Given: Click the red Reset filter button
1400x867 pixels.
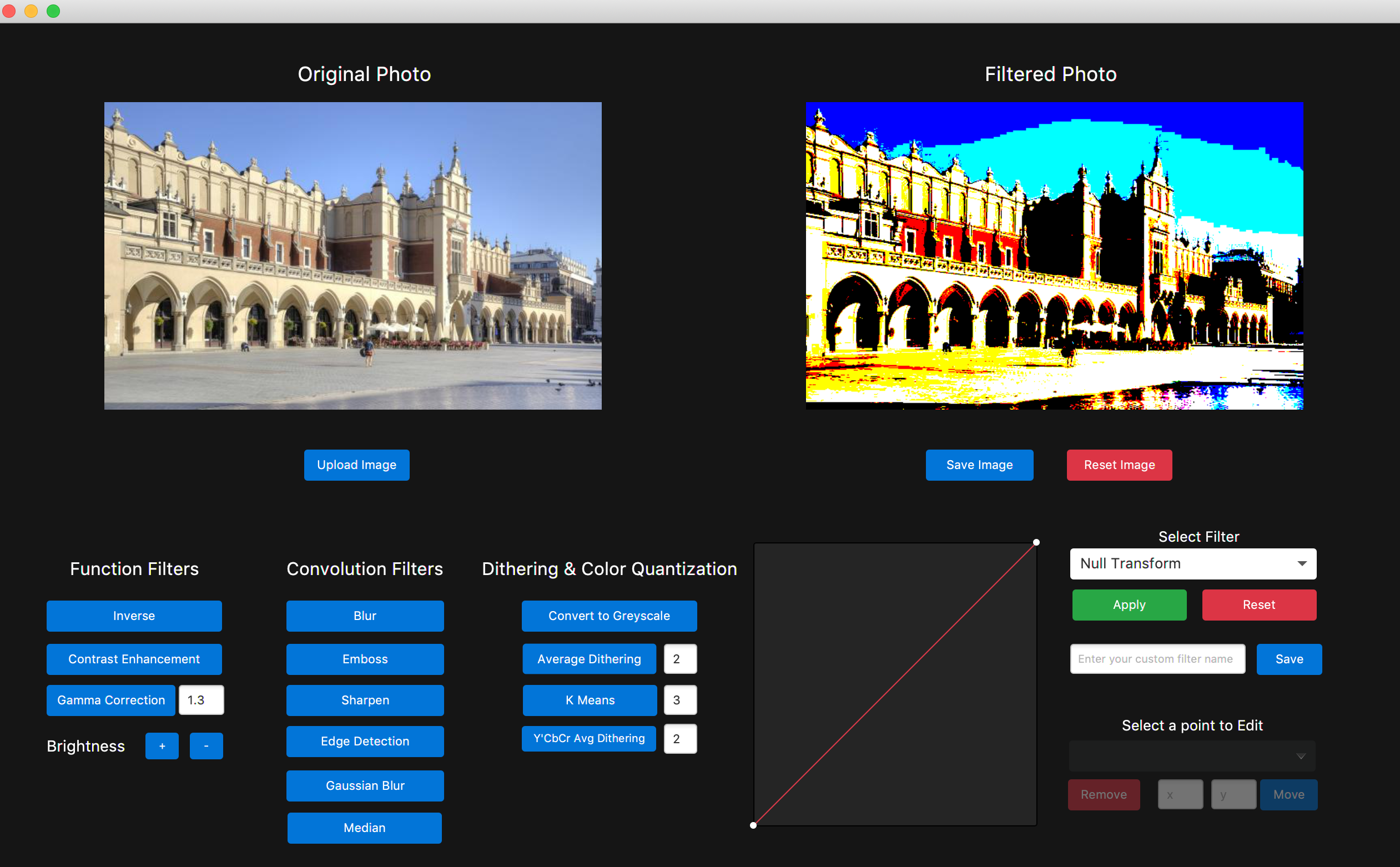Looking at the screenshot, I should [1259, 605].
